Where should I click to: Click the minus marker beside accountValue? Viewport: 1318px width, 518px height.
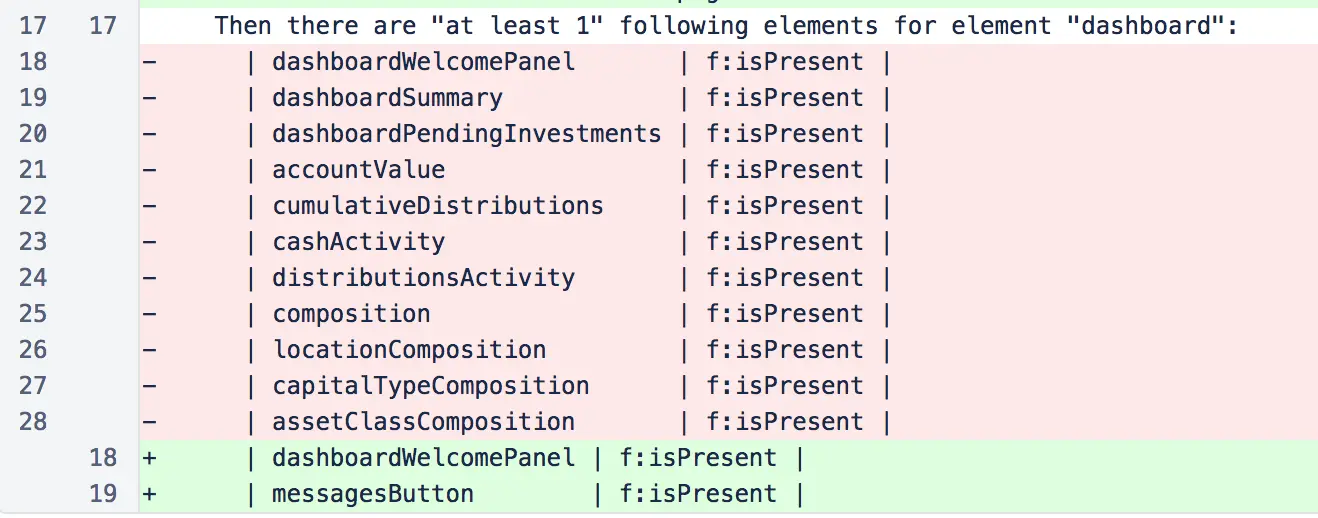coord(150,170)
